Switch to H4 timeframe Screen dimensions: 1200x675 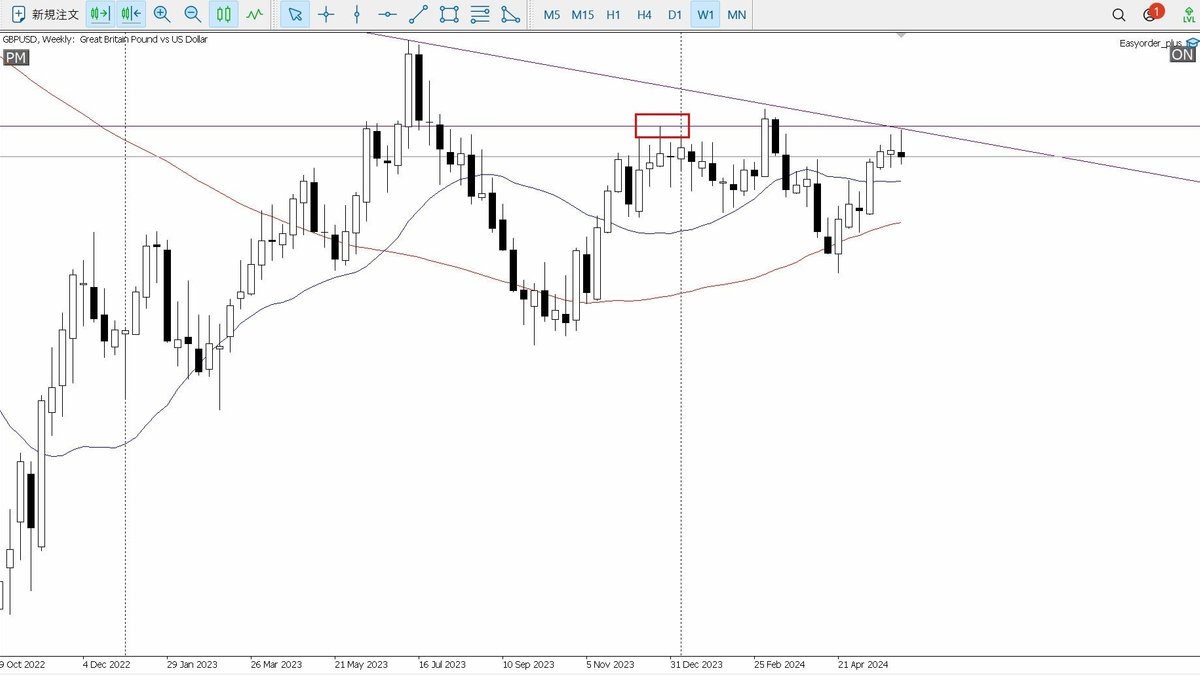coord(644,15)
